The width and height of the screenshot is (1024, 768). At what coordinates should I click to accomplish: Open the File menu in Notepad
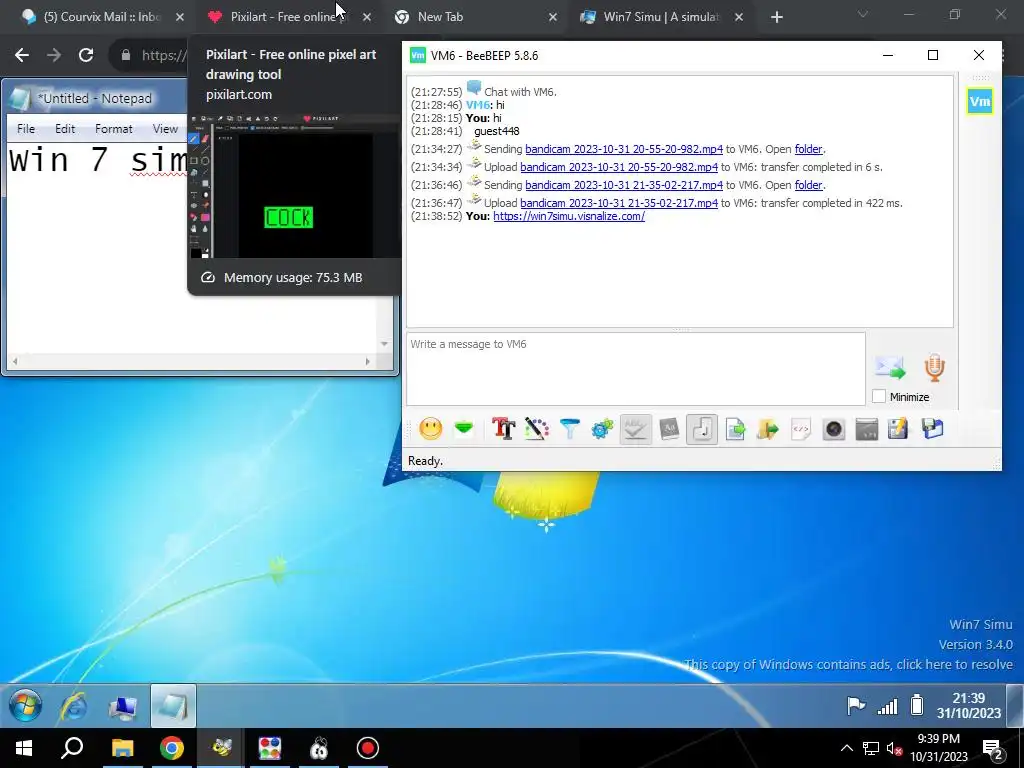pyautogui.click(x=26, y=129)
